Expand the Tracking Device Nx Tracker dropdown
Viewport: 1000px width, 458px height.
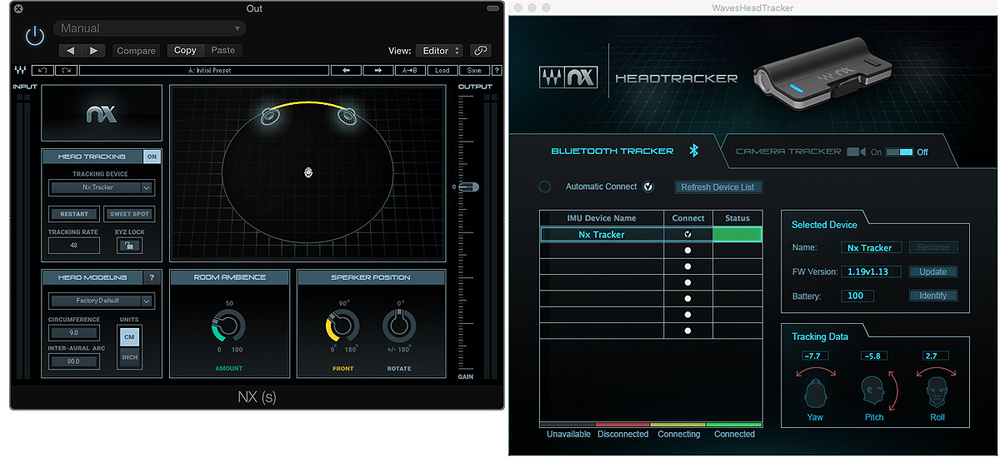(101, 188)
